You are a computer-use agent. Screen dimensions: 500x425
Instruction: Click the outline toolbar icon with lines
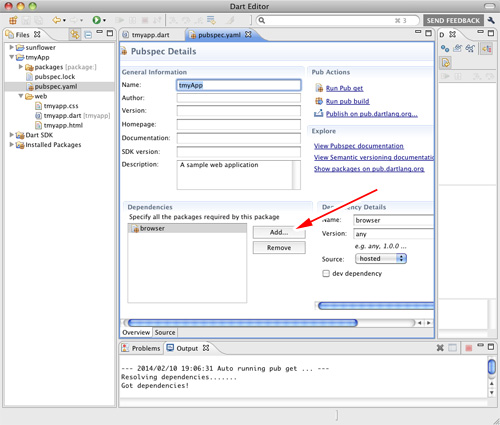[211, 20]
